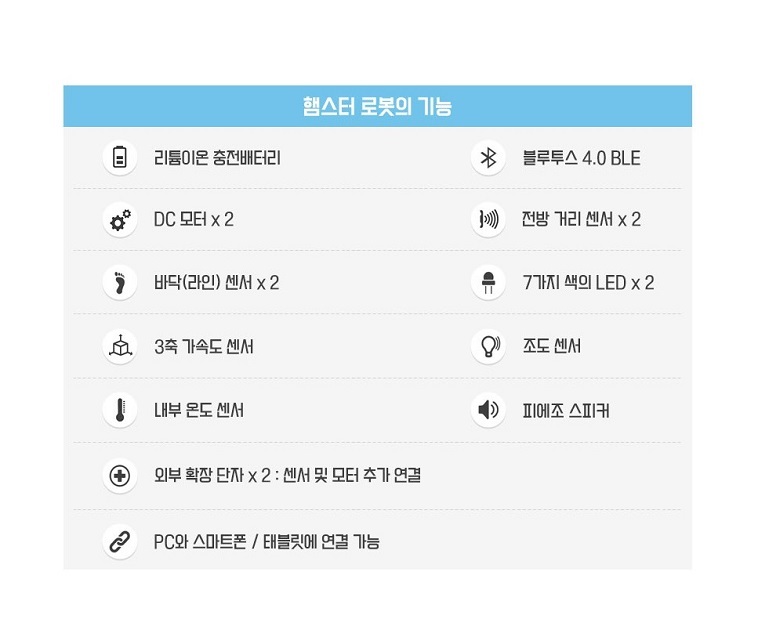Viewport: 758px width, 619px height.
Task: Click the 7가지 색의 LED x 2 text
Action: [x=588, y=282]
